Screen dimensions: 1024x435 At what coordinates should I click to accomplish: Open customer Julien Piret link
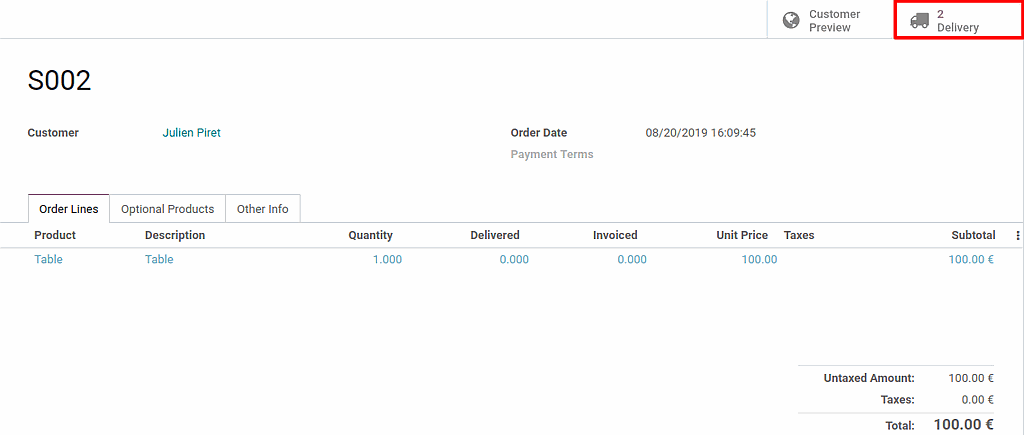point(192,133)
